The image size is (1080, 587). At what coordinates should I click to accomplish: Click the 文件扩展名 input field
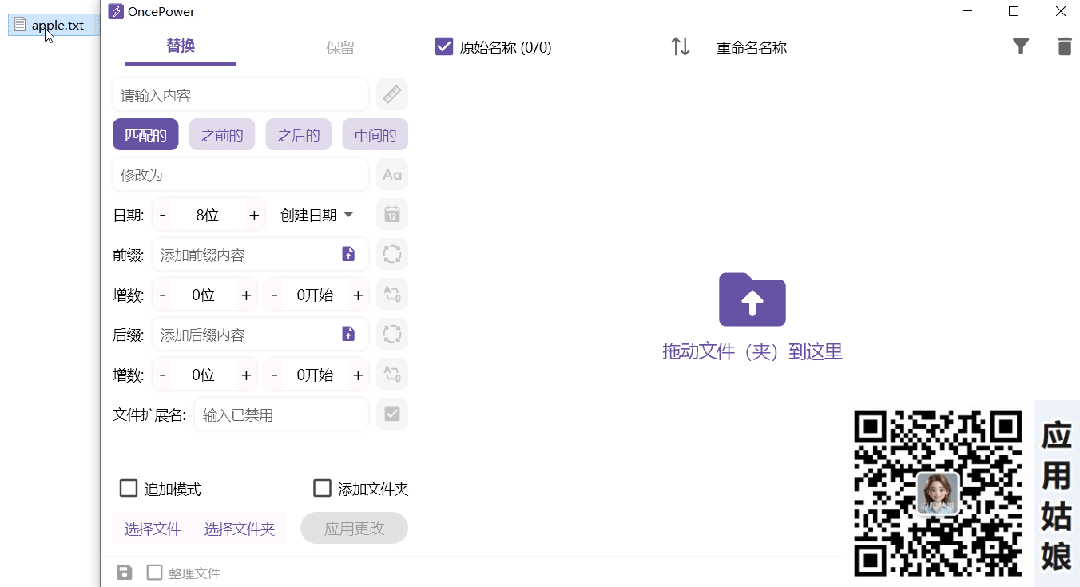tap(280, 414)
